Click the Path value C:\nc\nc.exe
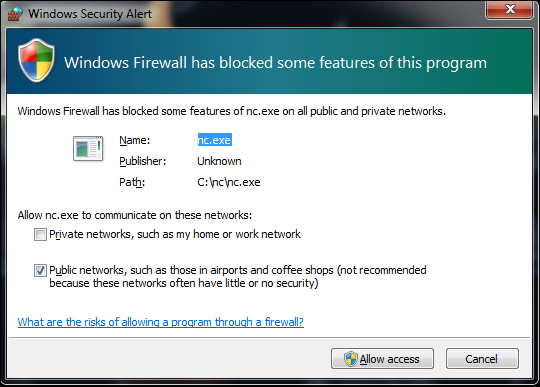The width and height of the screenshot is (540, 387). click(229, 182)
